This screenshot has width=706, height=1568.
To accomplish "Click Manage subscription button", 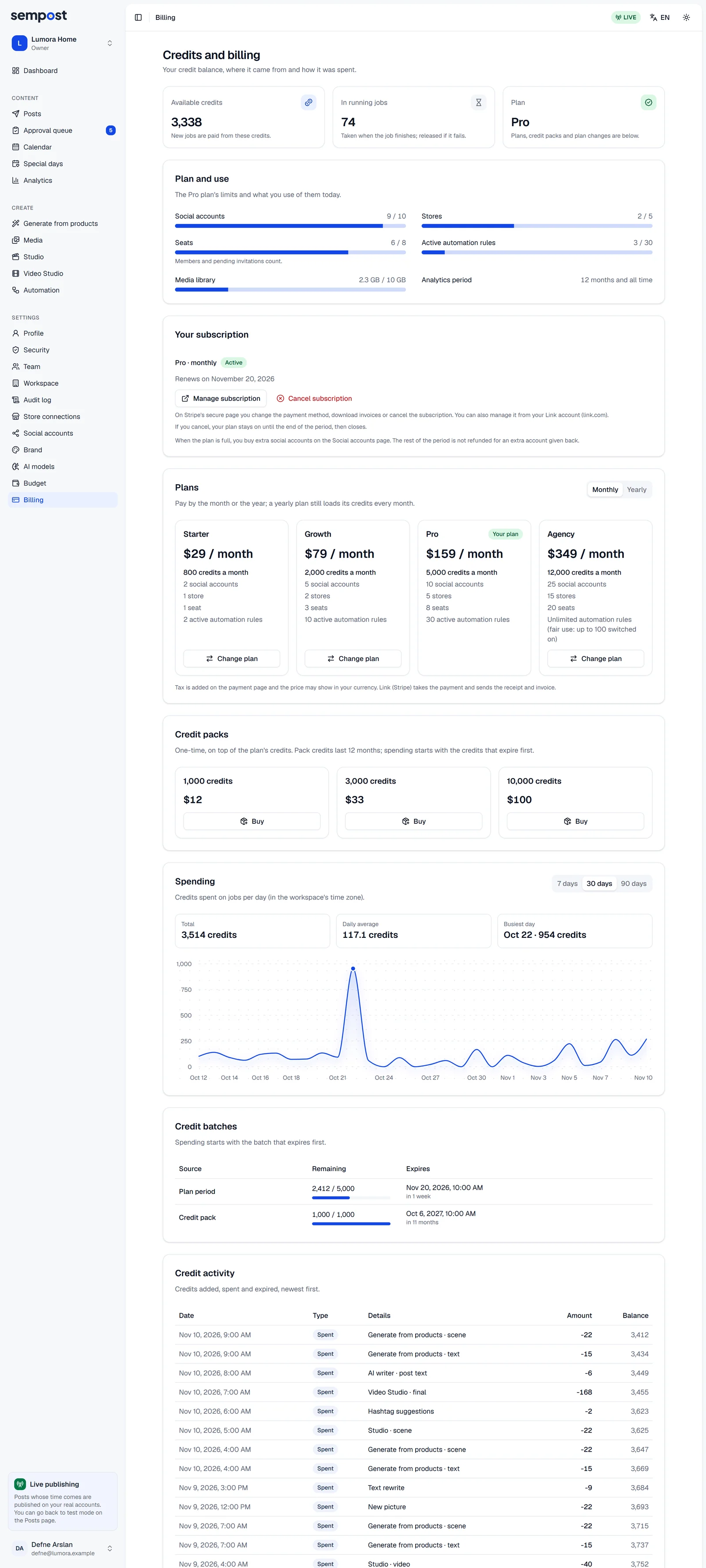I will (221, 399).
